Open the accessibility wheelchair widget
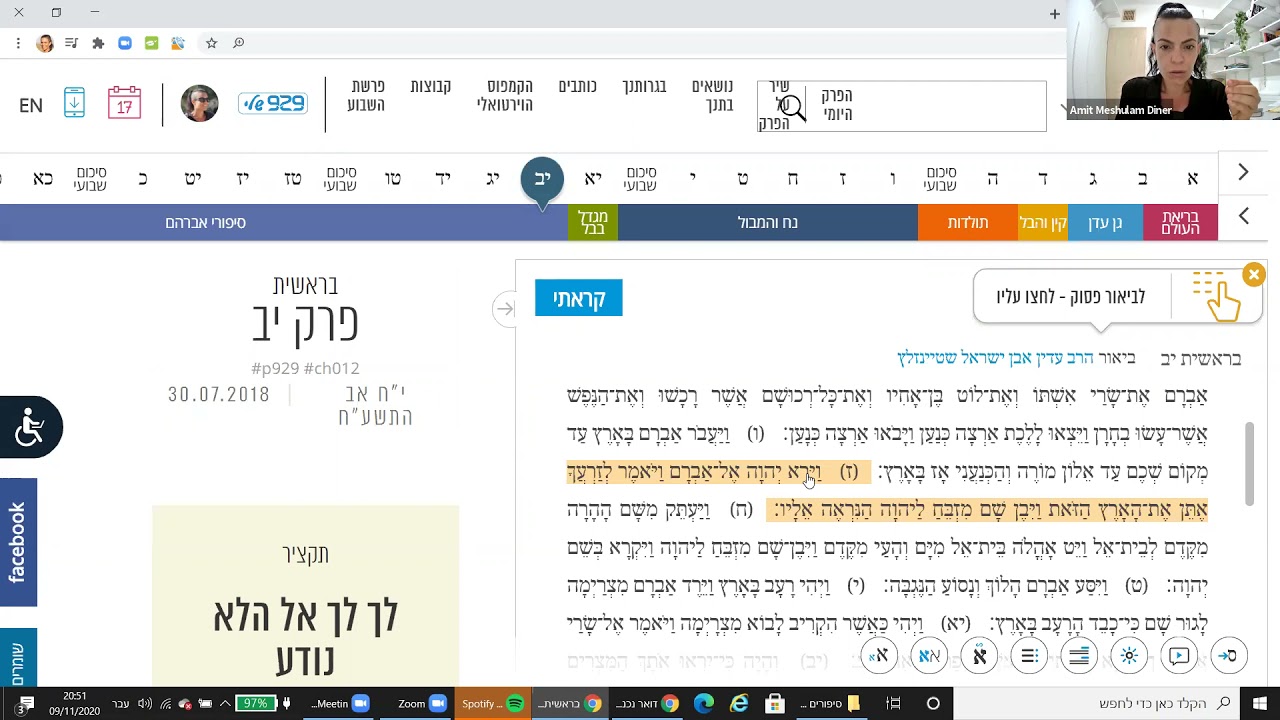 click(31, 427)
